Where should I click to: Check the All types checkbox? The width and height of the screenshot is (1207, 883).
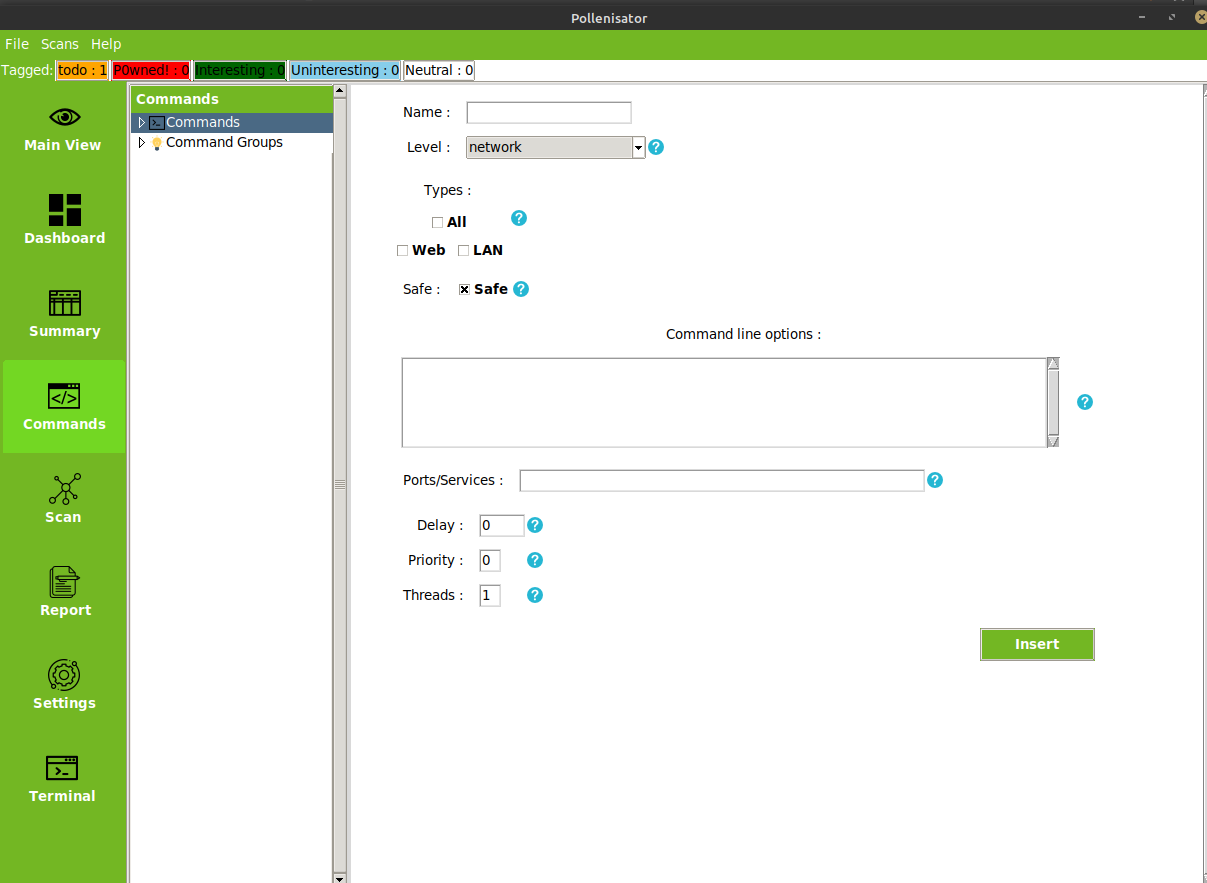coord(437,223)
